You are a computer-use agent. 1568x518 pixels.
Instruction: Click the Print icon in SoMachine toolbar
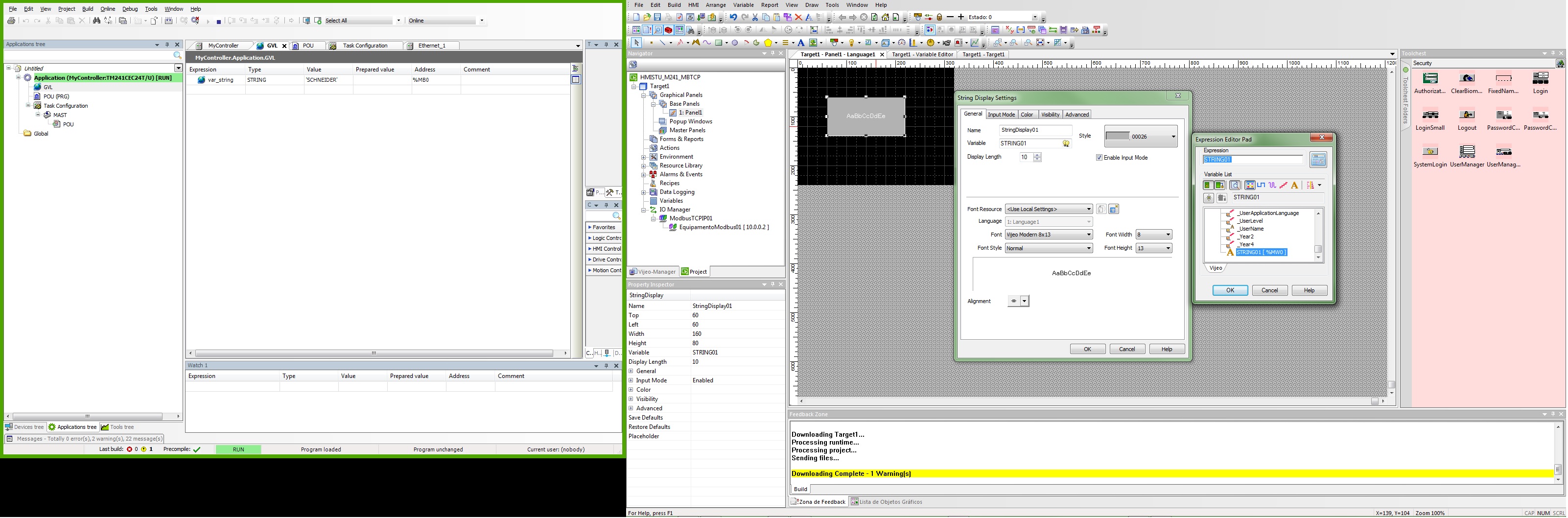pyautogui.click(x=11, y=21)
